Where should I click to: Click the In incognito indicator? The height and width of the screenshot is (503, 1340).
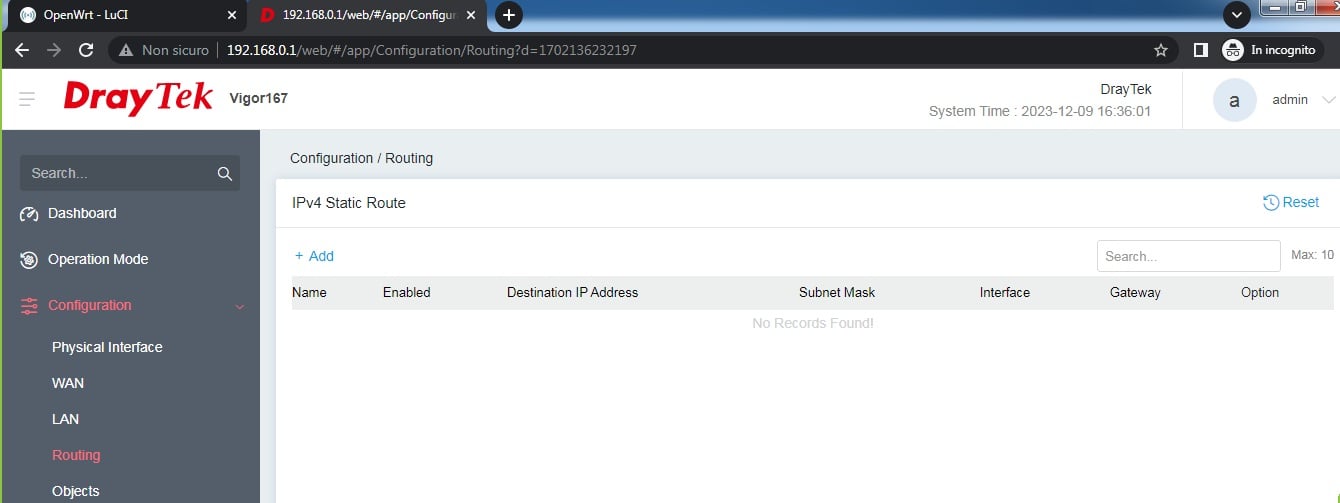[1271, 50]
